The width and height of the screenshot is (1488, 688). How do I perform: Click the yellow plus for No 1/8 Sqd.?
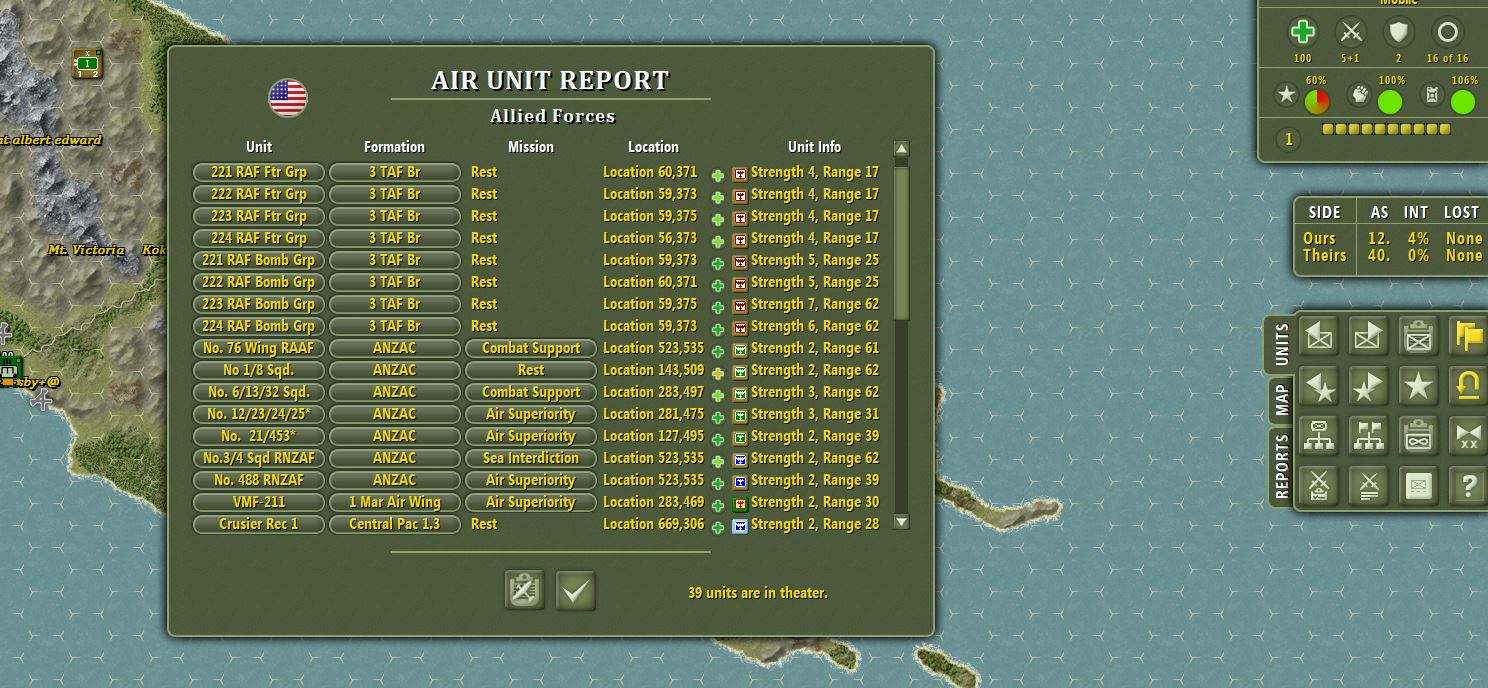(718, 373)
